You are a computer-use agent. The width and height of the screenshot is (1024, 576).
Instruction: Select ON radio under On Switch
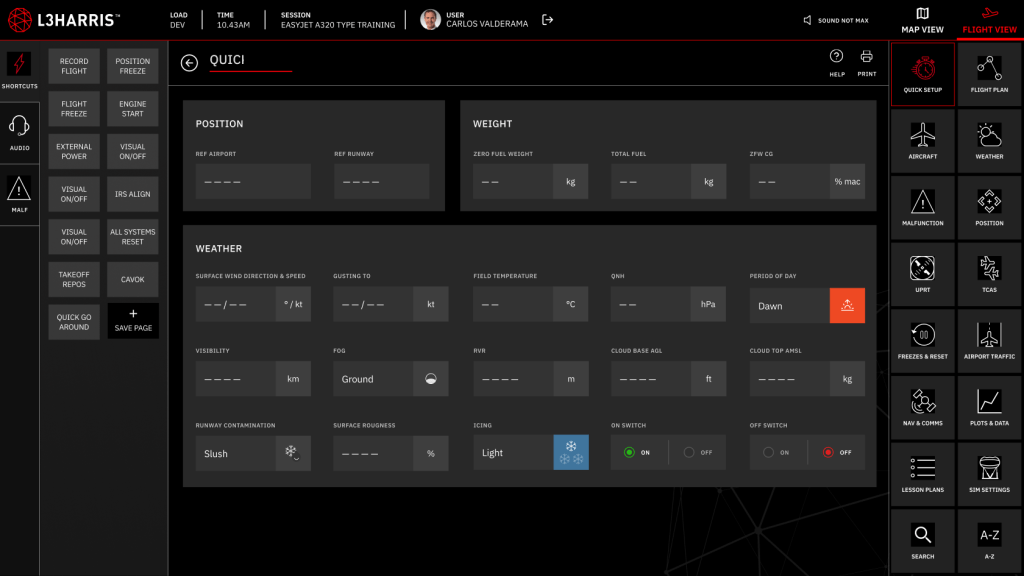(629, 453)
